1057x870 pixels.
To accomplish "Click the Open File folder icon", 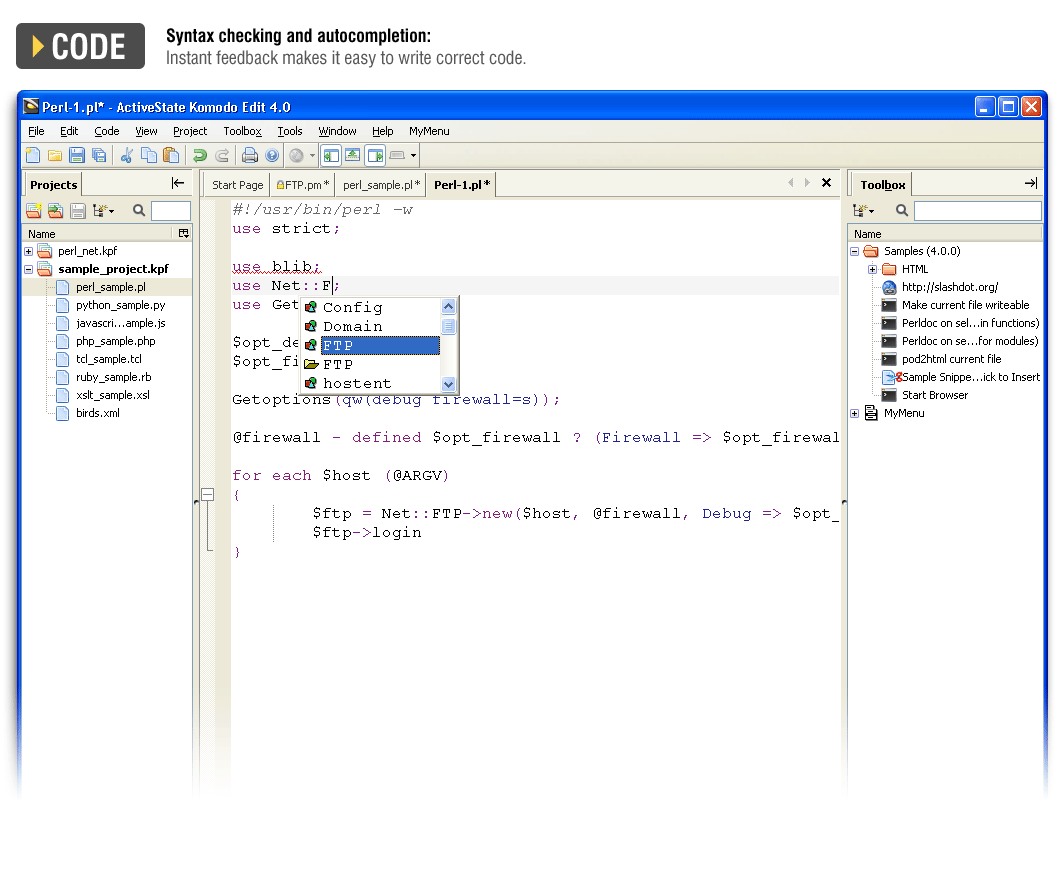I will [55, 155].
